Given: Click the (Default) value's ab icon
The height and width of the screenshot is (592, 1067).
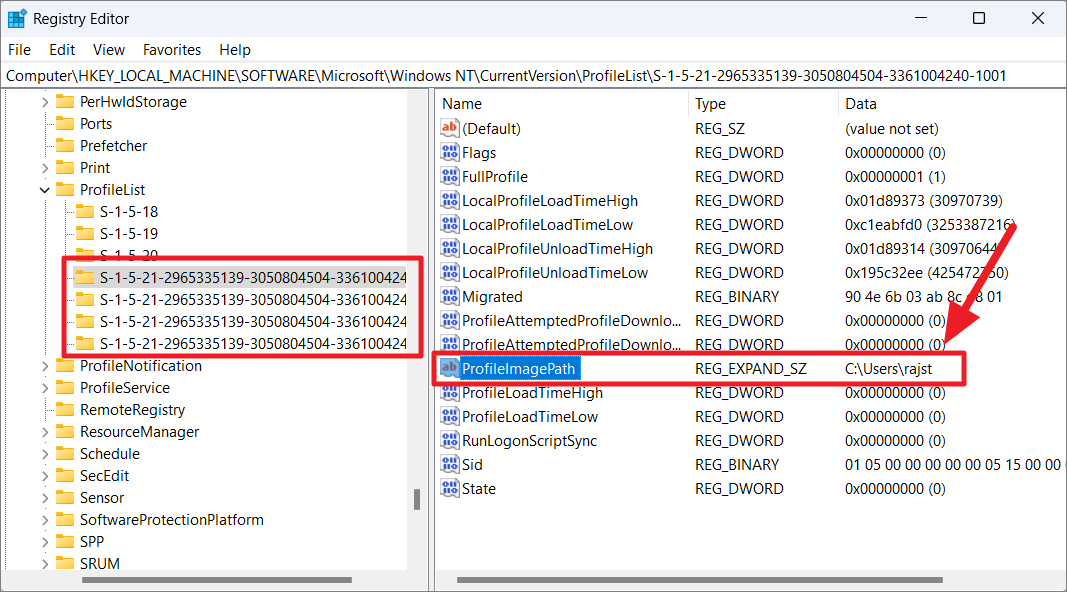Looking at the screenshot, I should 449,128.
